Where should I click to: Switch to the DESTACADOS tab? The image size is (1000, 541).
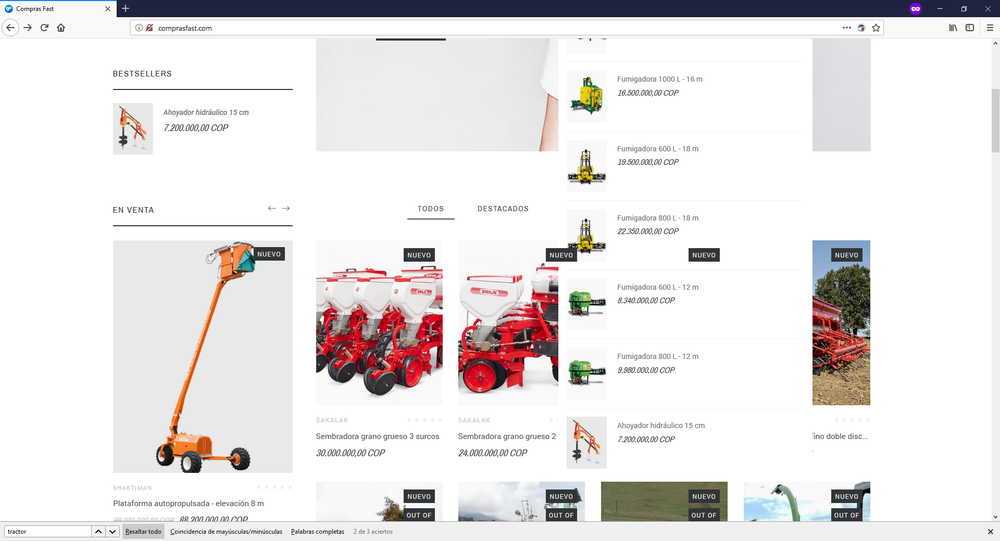[503, 209]
